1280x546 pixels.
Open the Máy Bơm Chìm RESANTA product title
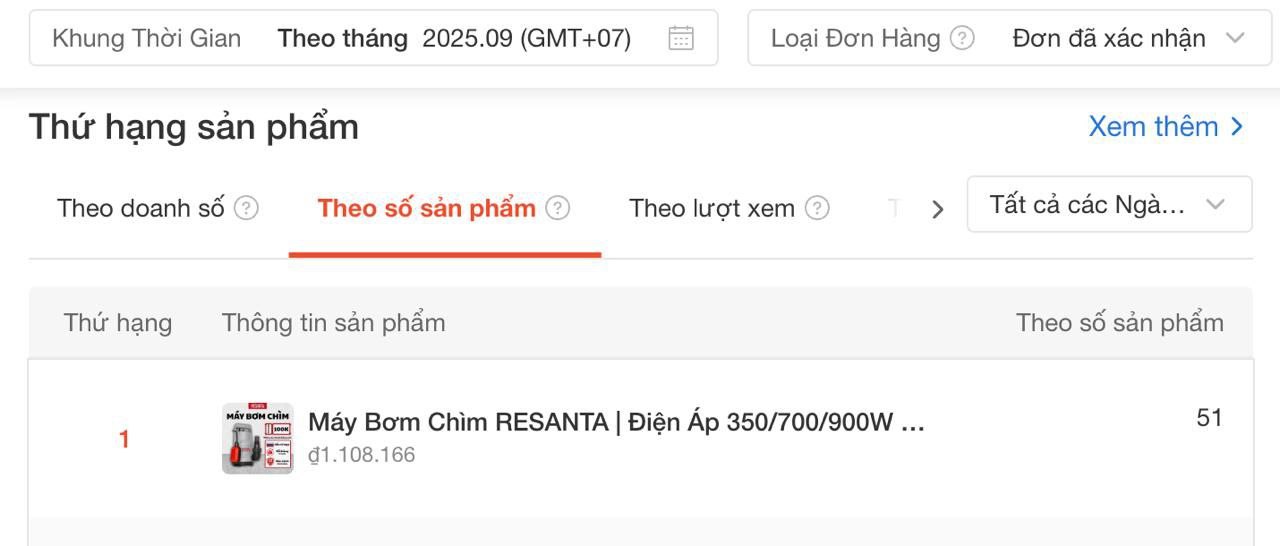[x=616, y=422]
